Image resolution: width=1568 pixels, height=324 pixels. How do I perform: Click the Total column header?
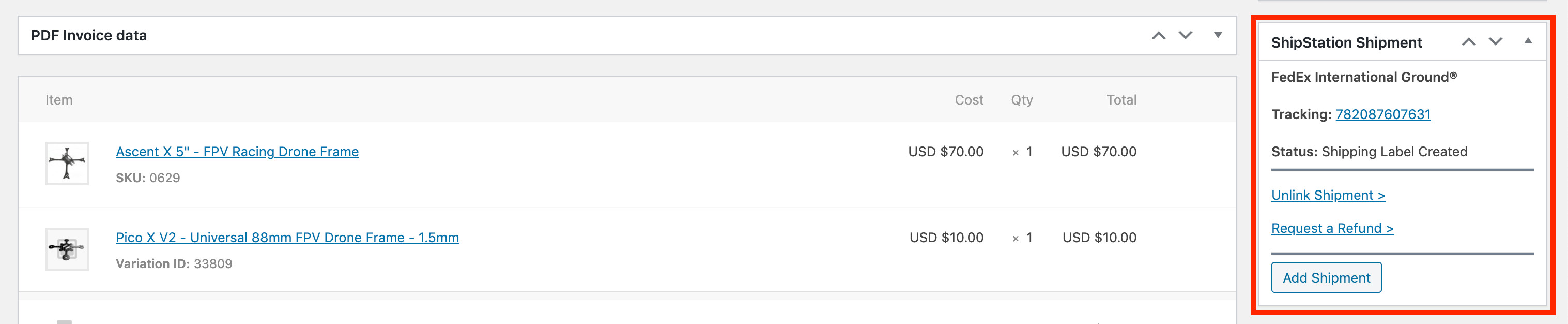point(1120,100)
